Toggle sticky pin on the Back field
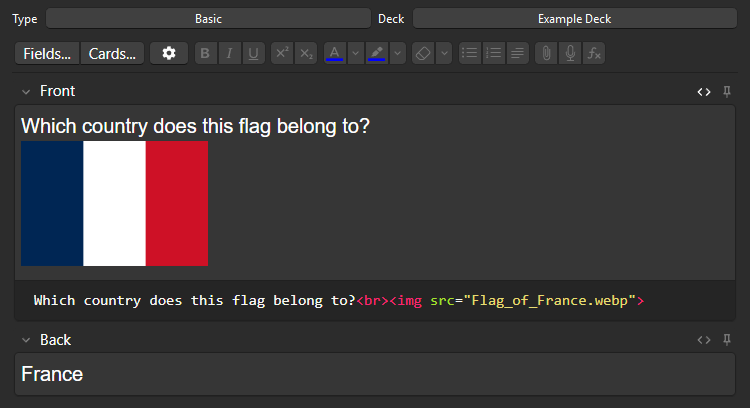The height and width of the screenshot is (408, 750). 727,340
